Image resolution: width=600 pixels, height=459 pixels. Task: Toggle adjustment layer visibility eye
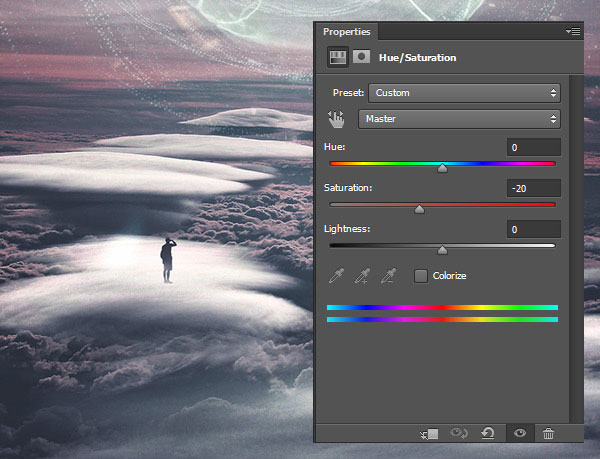coord(519,433)
